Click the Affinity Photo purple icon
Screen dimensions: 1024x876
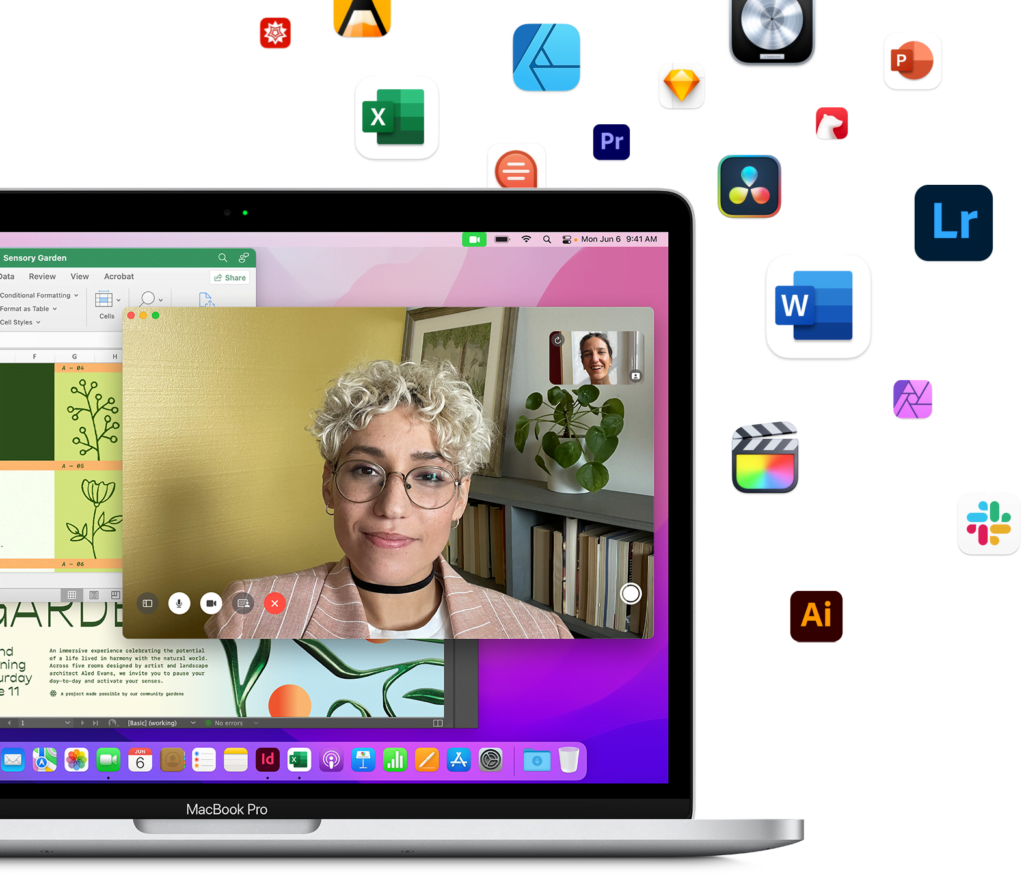912,399
